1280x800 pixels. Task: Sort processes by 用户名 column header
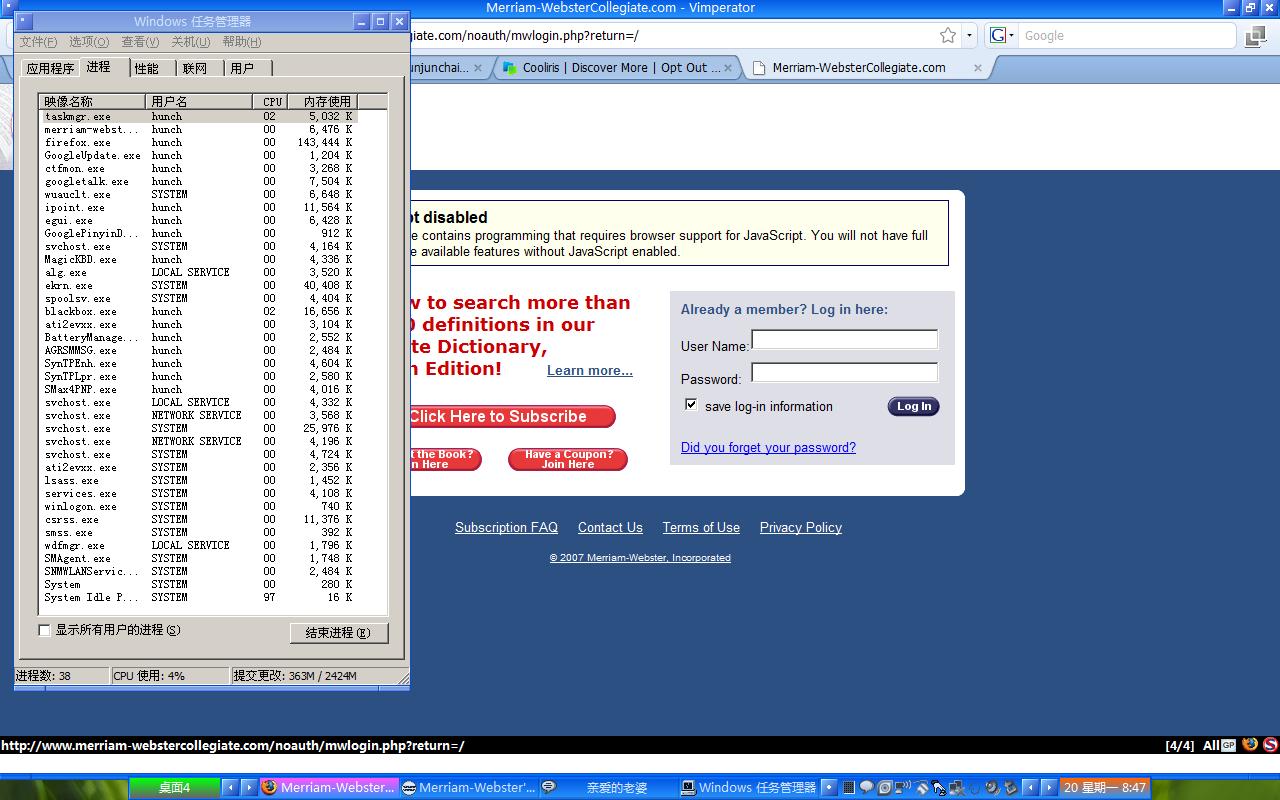tap(199, 101)
